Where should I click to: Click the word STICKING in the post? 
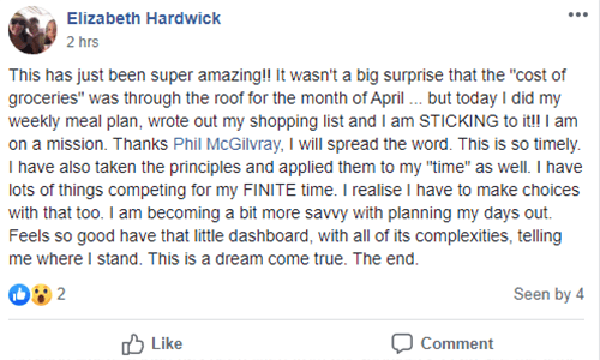[458, 121]
